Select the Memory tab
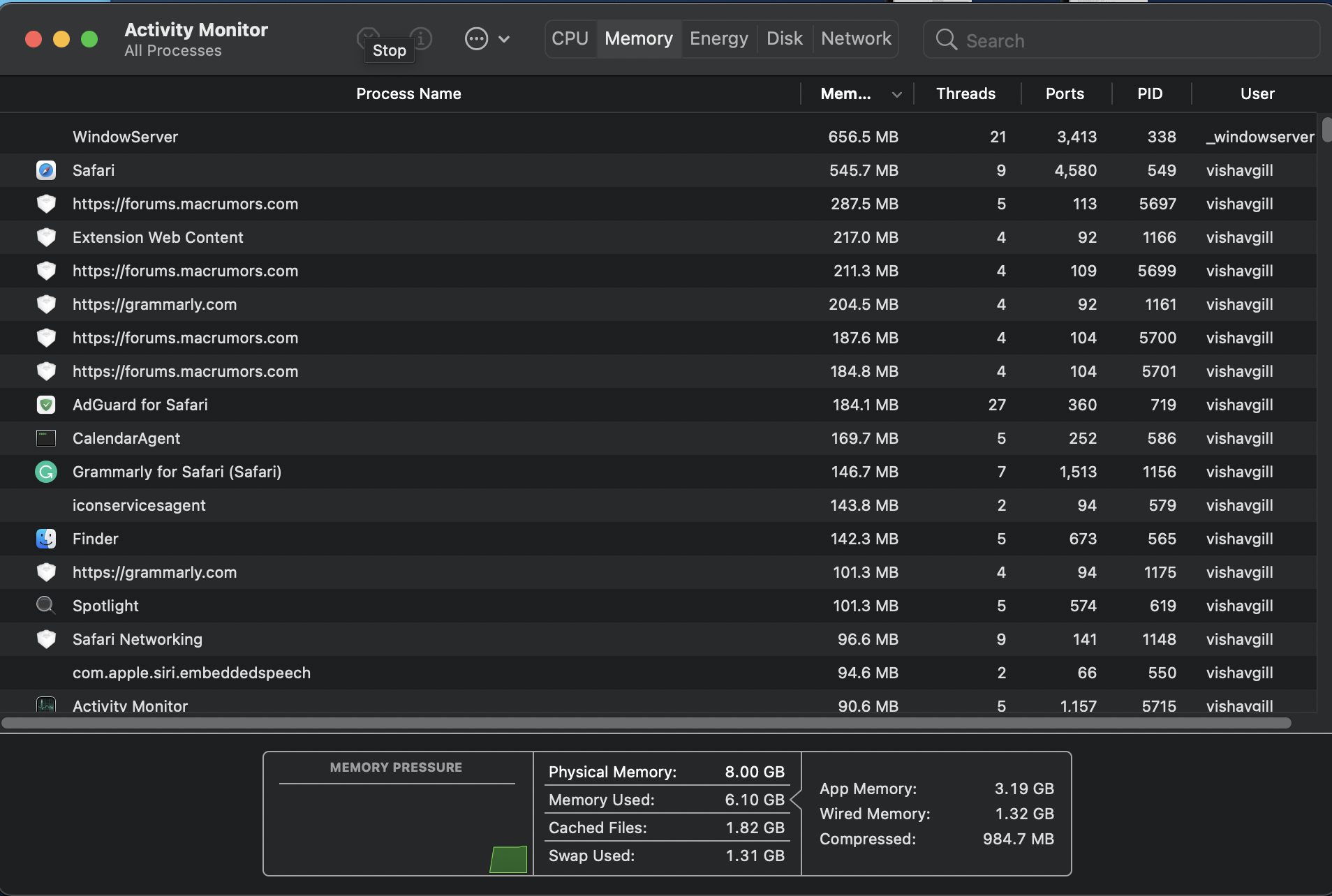The image size is (1332, 896). coord(639,38)
